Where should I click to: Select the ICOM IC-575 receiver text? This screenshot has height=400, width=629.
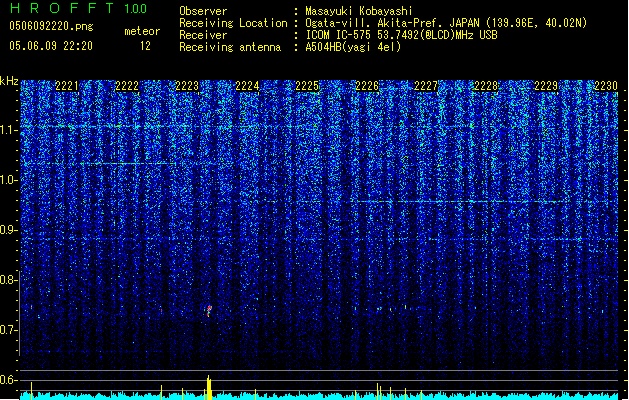(x=402, y=35)
